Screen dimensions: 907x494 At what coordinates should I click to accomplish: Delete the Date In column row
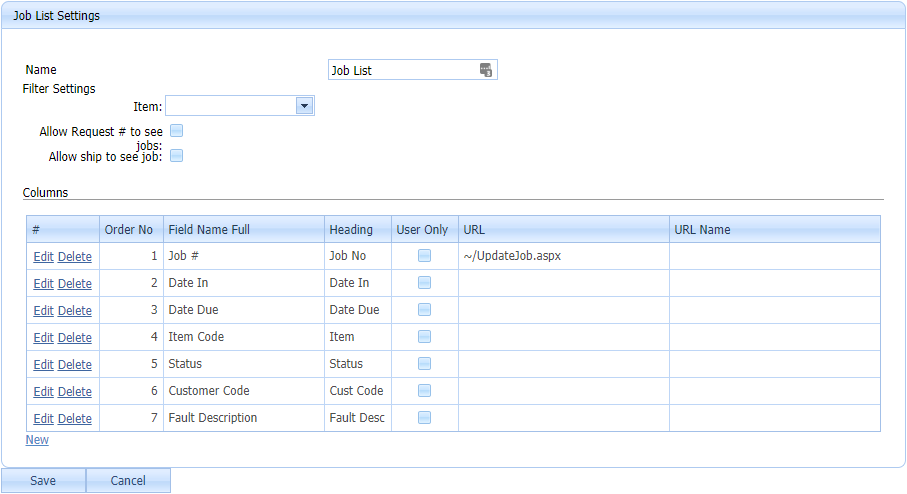[x=74, y=284]
